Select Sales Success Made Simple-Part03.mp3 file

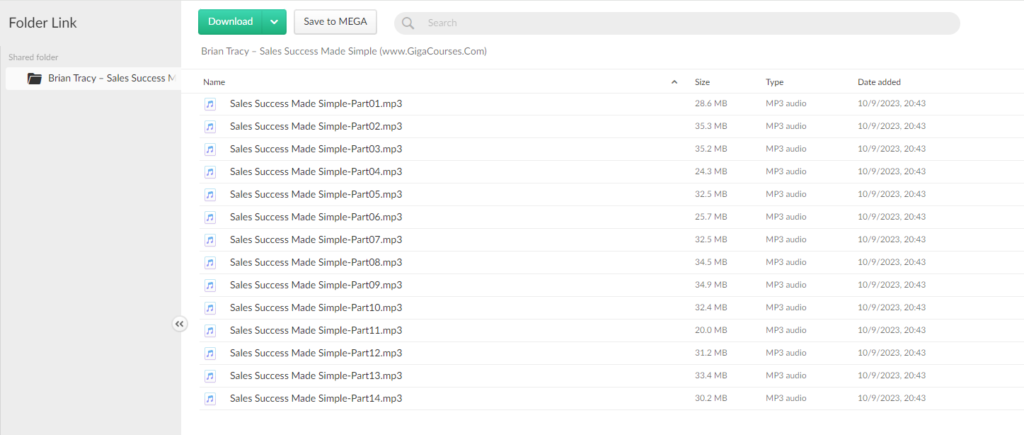click(315, 149)
